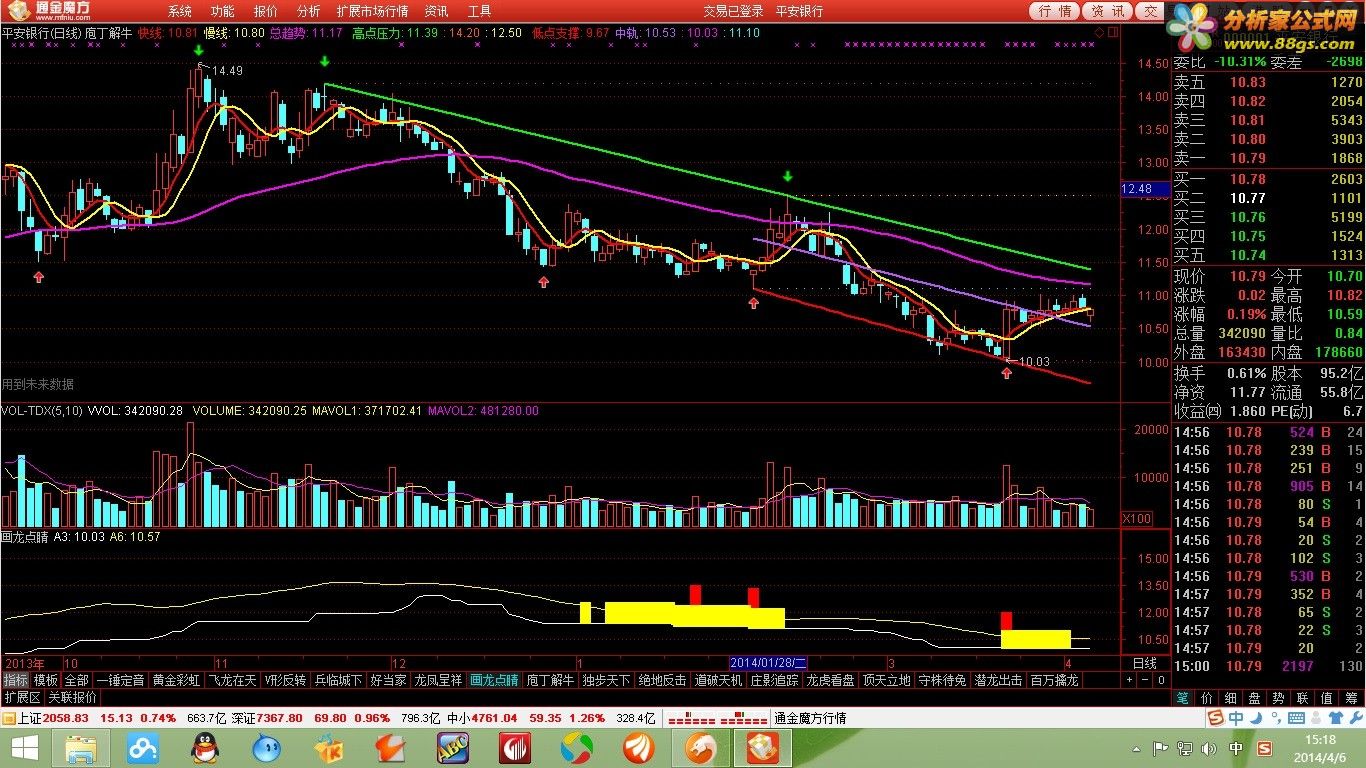Viewport: 1366px width, 768px height.
Task: Switch to the 兵临城下 indicator tab
Action: click(x=339, y=680)
